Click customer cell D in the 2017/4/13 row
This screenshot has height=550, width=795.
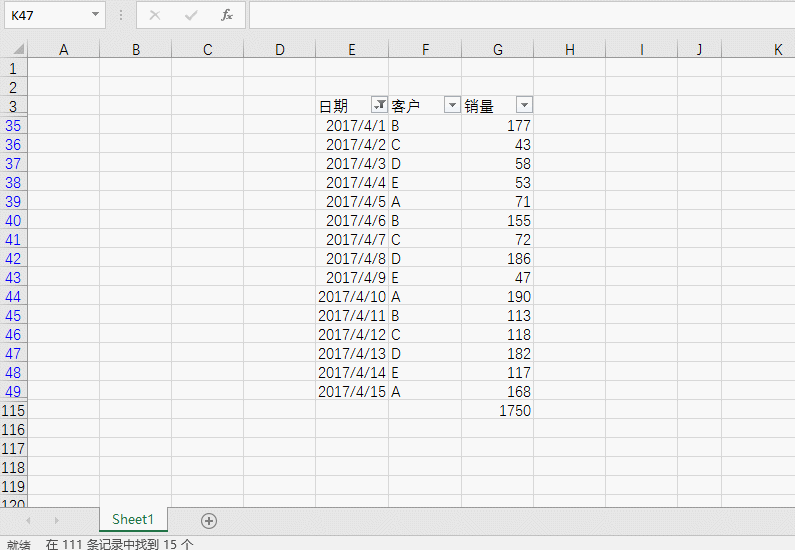click(425, 353)
